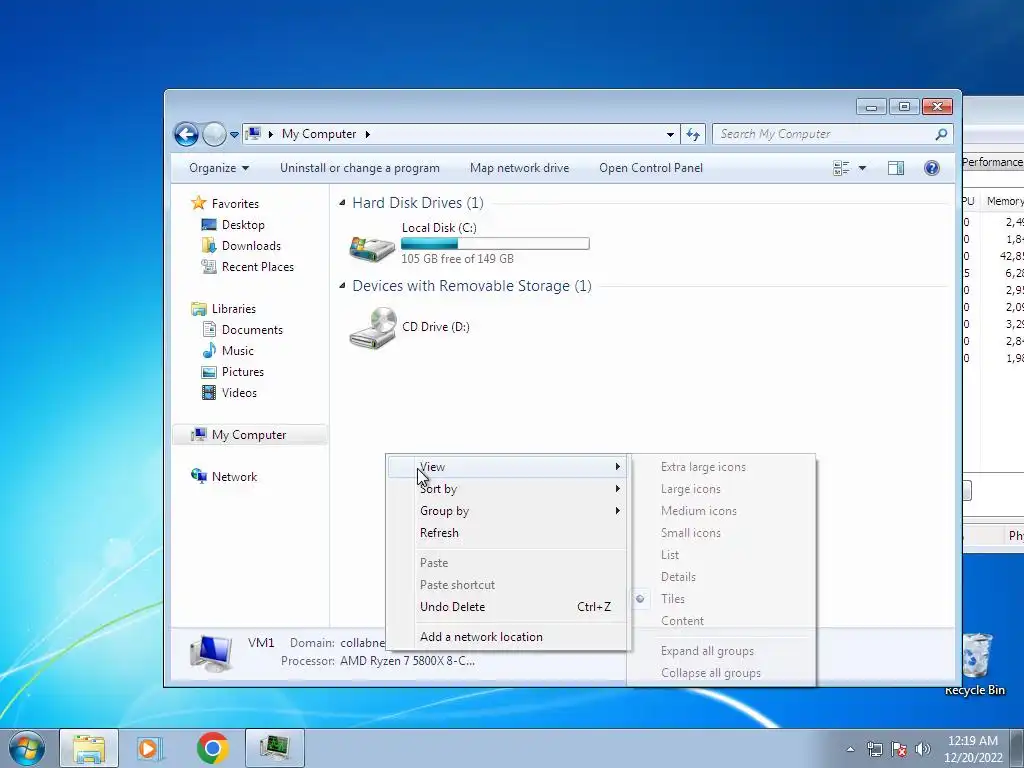Open the view options dropdown arrow

862,168
